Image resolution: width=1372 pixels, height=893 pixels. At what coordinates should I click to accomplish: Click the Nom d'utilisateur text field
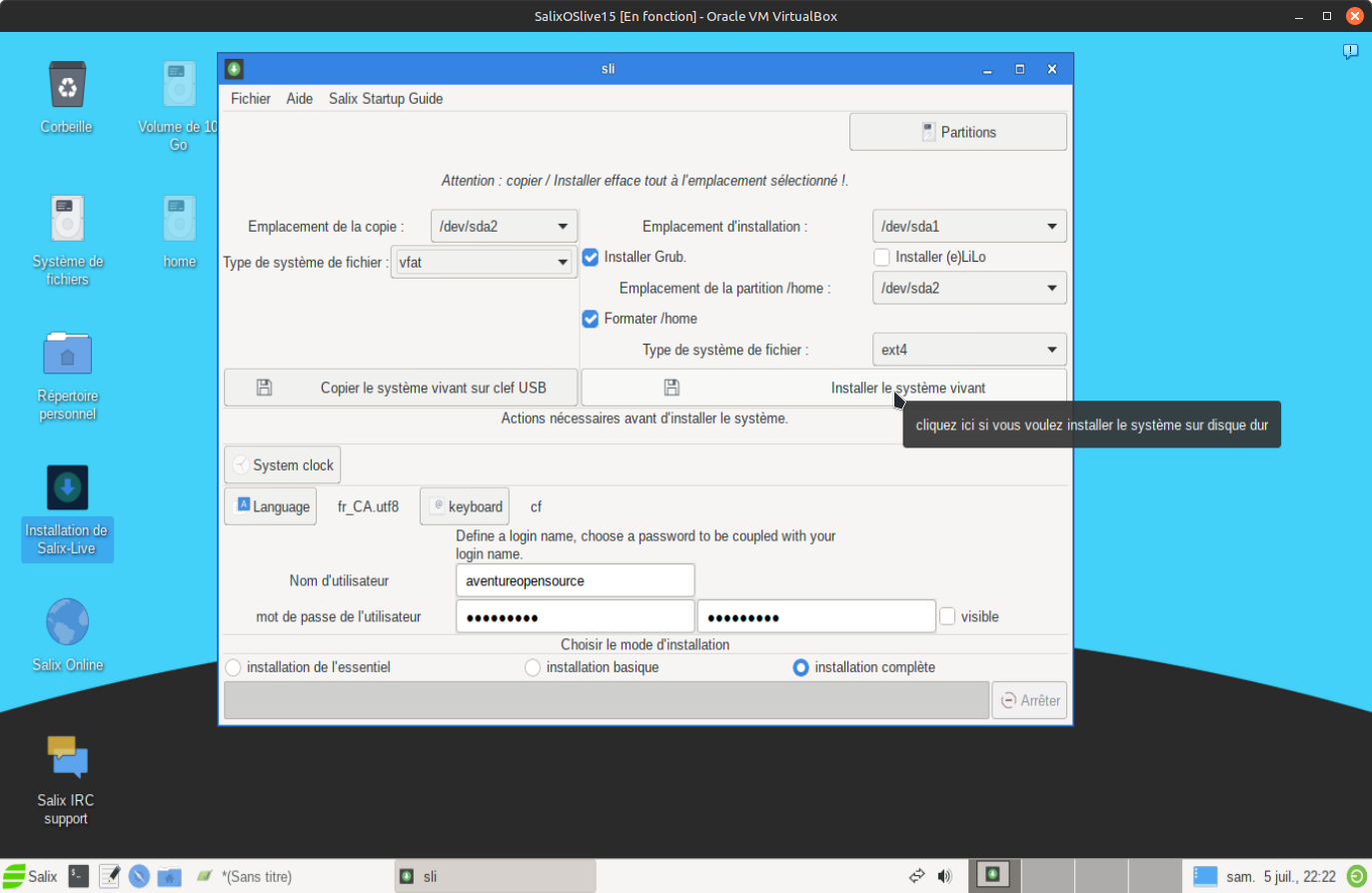[575, 580]
